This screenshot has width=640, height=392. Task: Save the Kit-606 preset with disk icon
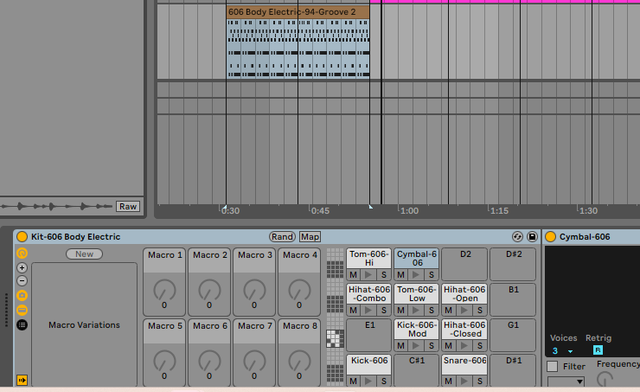(532, 237)
